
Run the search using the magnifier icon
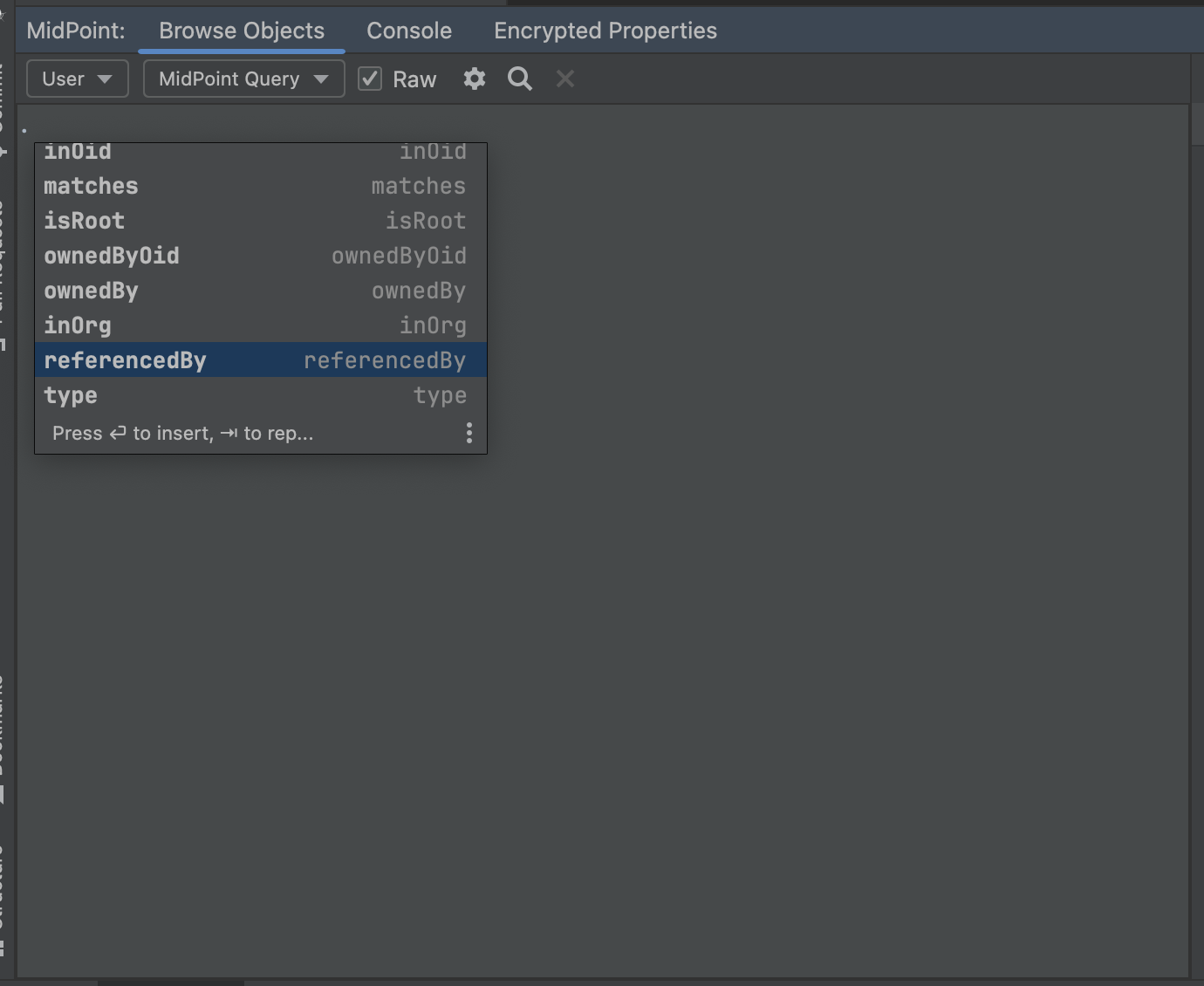pos(519,79)
